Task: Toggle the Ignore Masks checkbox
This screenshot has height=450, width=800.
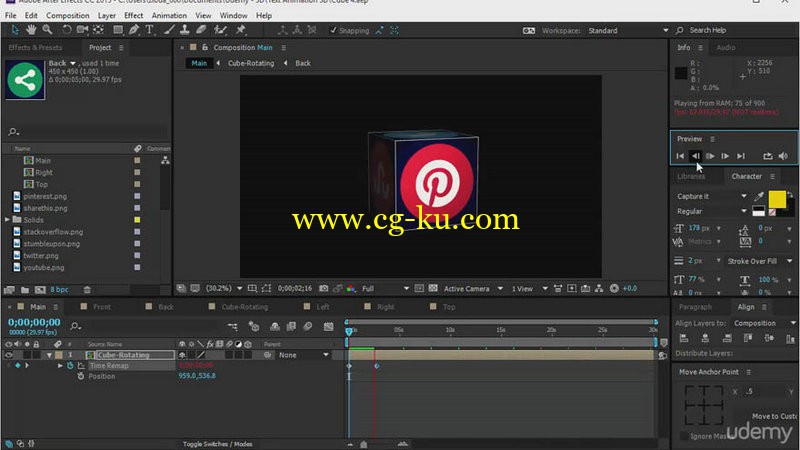Action: [x=684, y=436]
